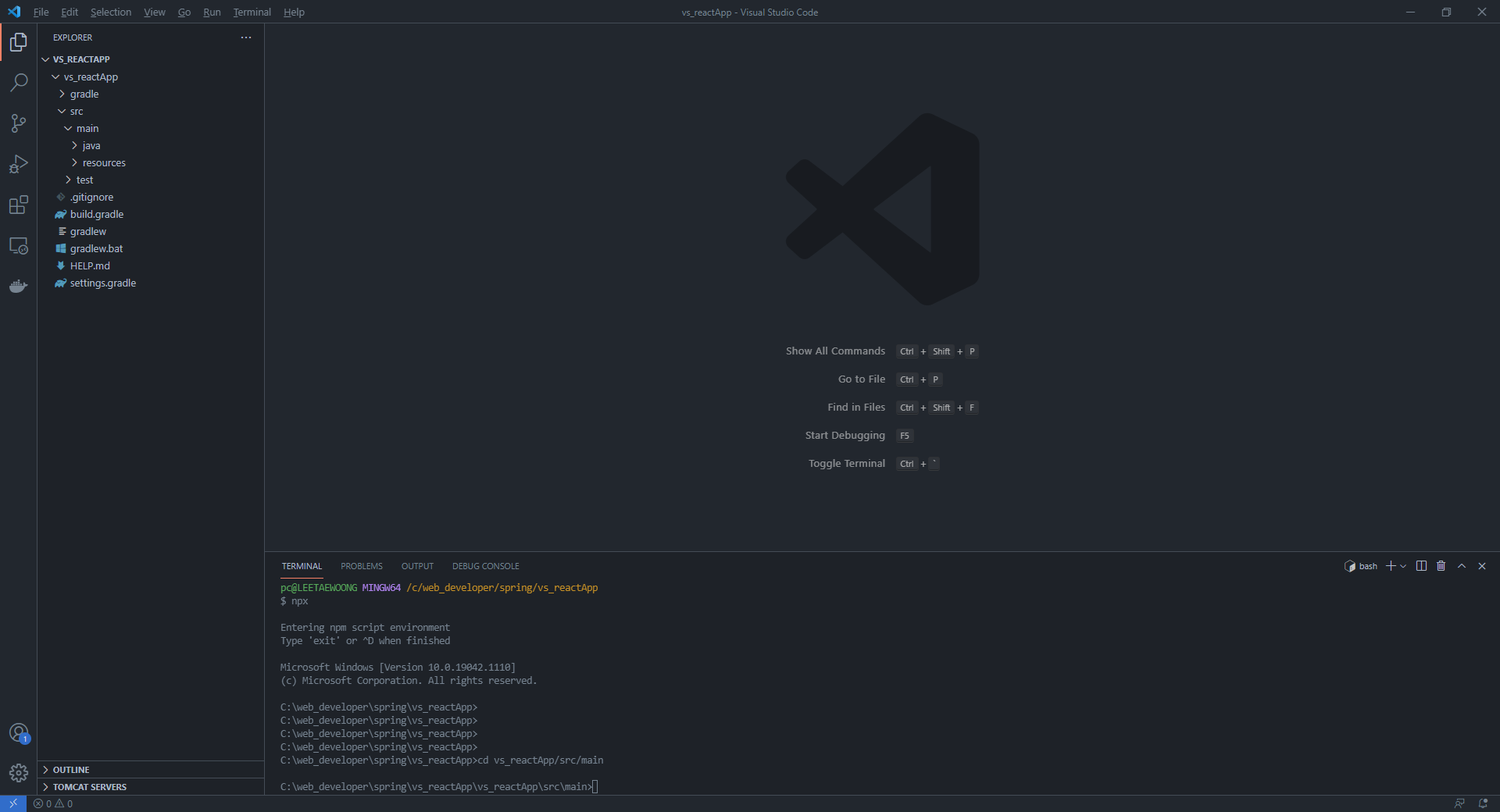Click the Show All Commands hint text

(x=835, y=351)
